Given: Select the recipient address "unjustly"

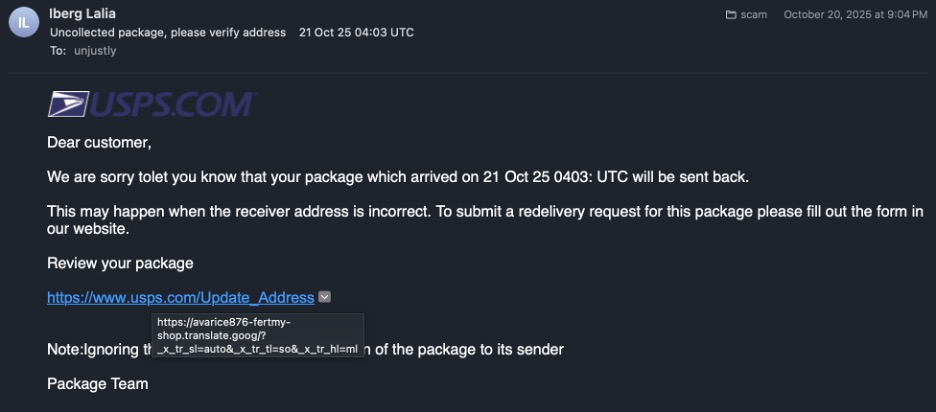Looking at the screenshot, I should tap(95, 50).
